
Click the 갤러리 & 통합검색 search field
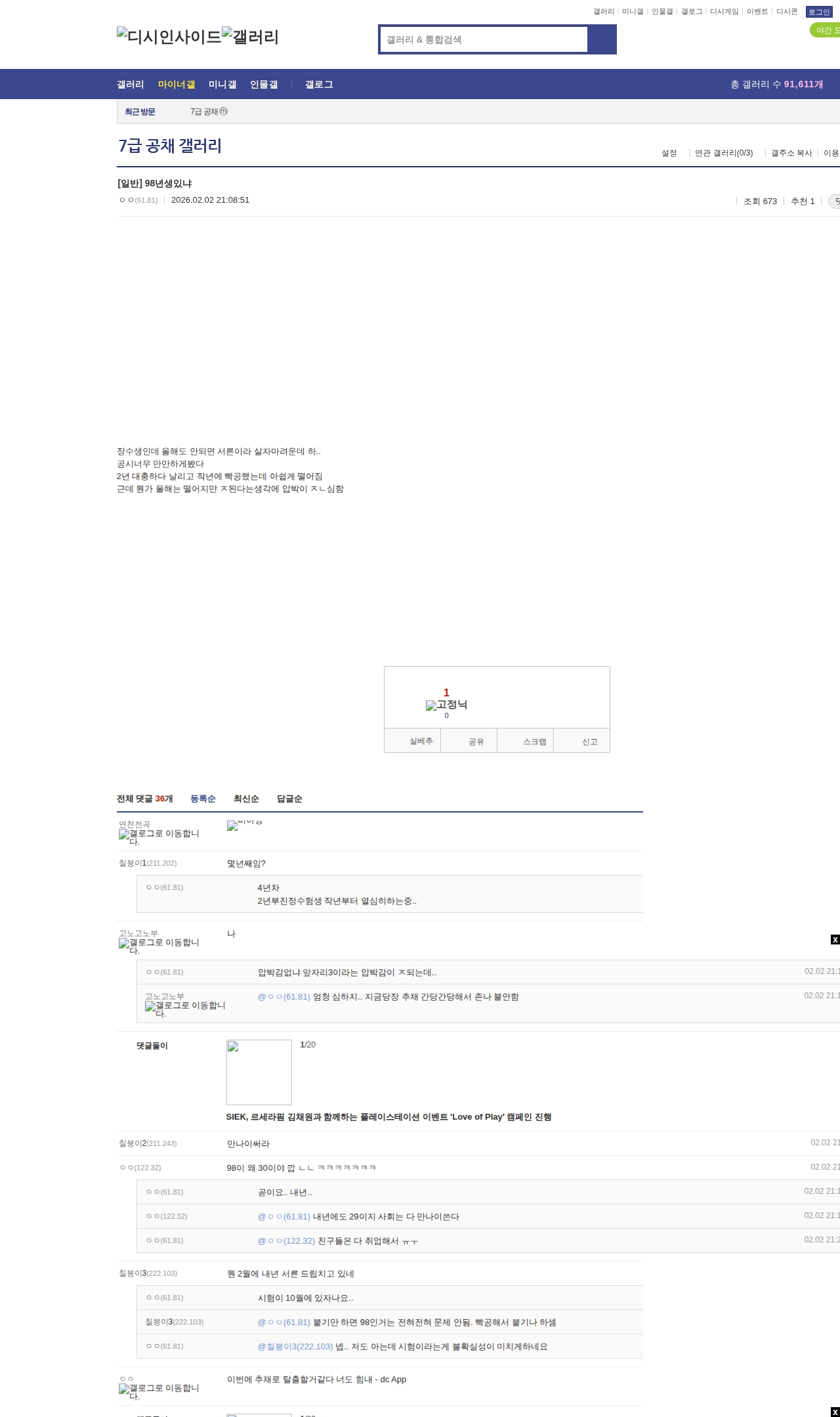(x=484, y=39)
